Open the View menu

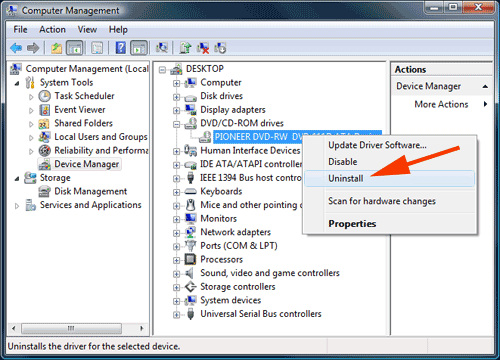tap(87, 30)
